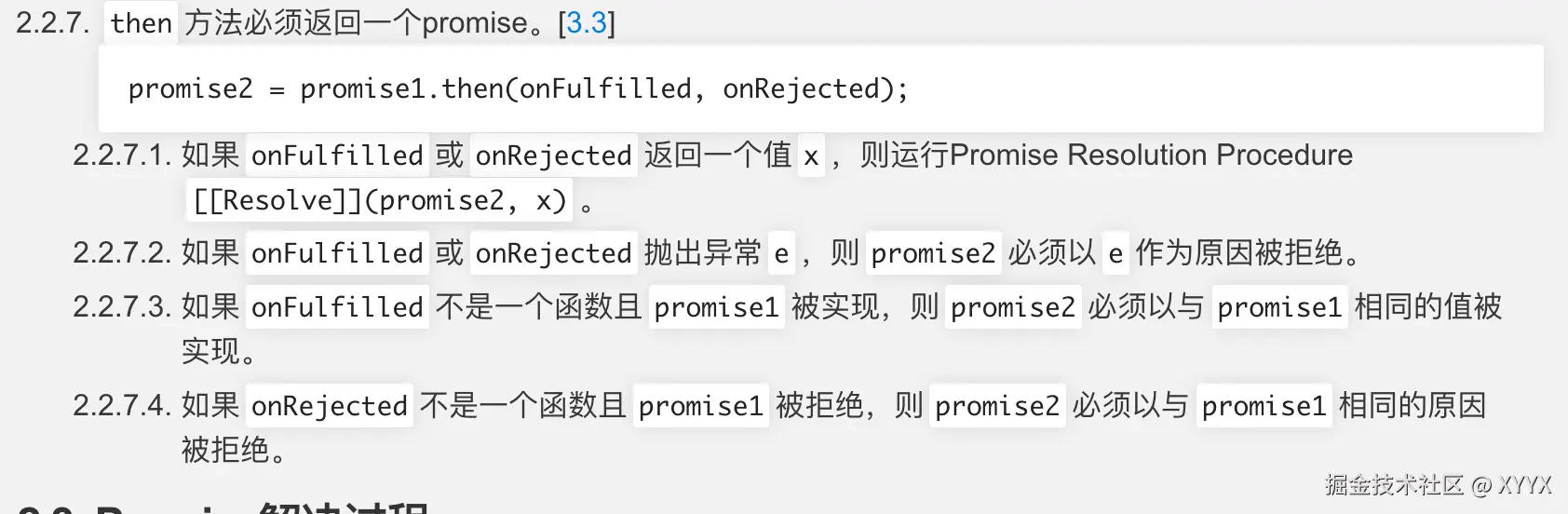Click first 'promise1' code in item 2.2.7.3
This screenshot has height=514, width=1568.
pos(716,307)
